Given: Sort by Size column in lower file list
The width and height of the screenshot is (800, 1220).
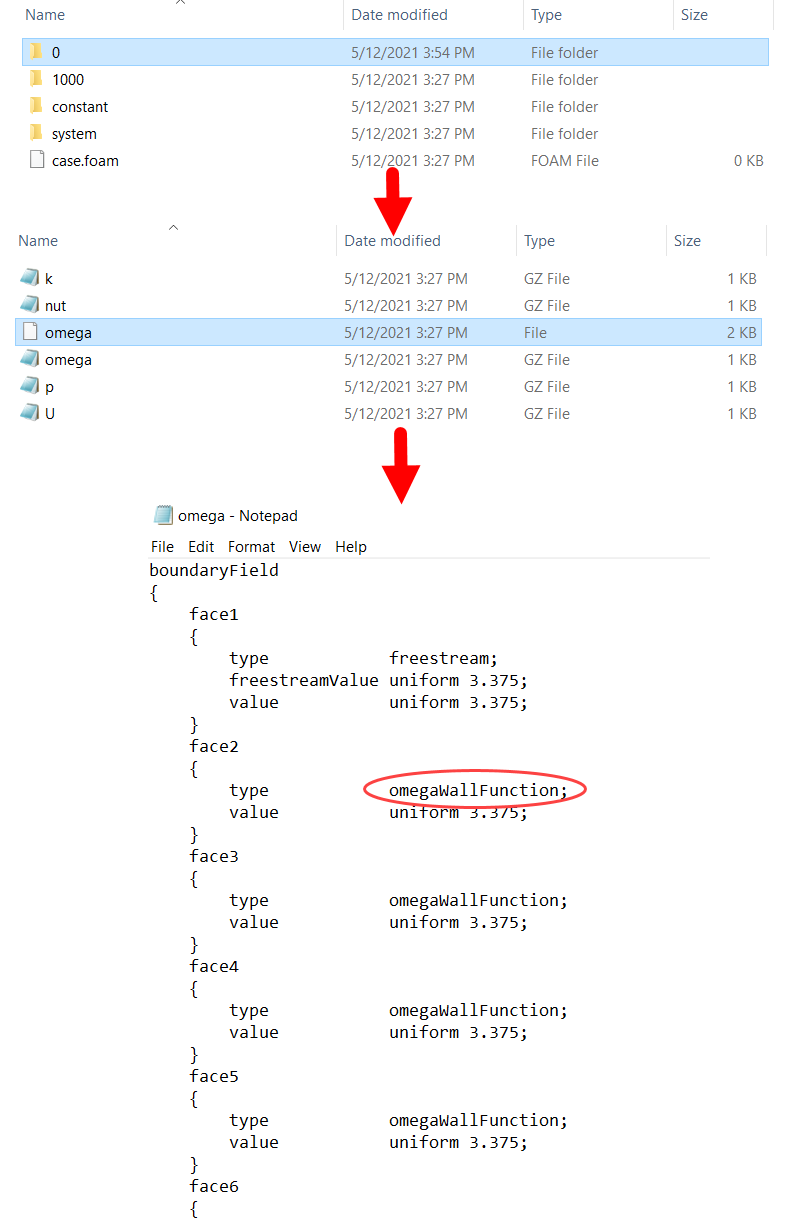Looking at the screenshot, I should coord(687,241).
